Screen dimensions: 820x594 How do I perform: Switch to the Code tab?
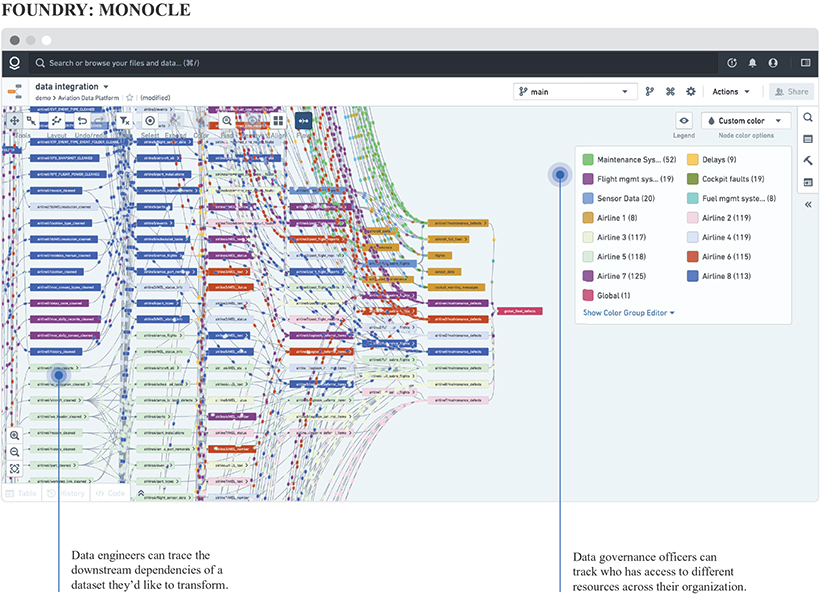point(111,493)
